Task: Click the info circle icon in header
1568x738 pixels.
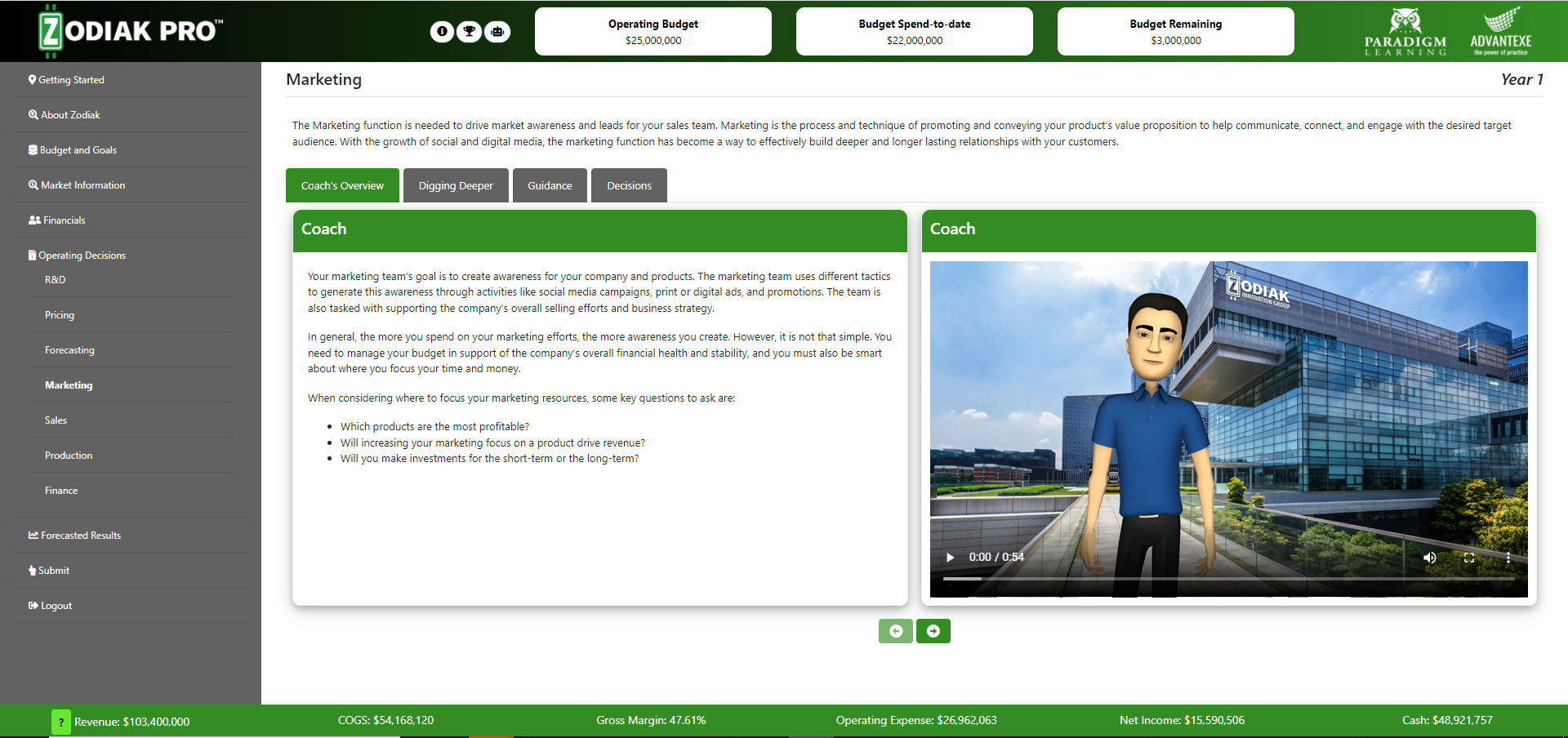Action: tap(442, 32)
